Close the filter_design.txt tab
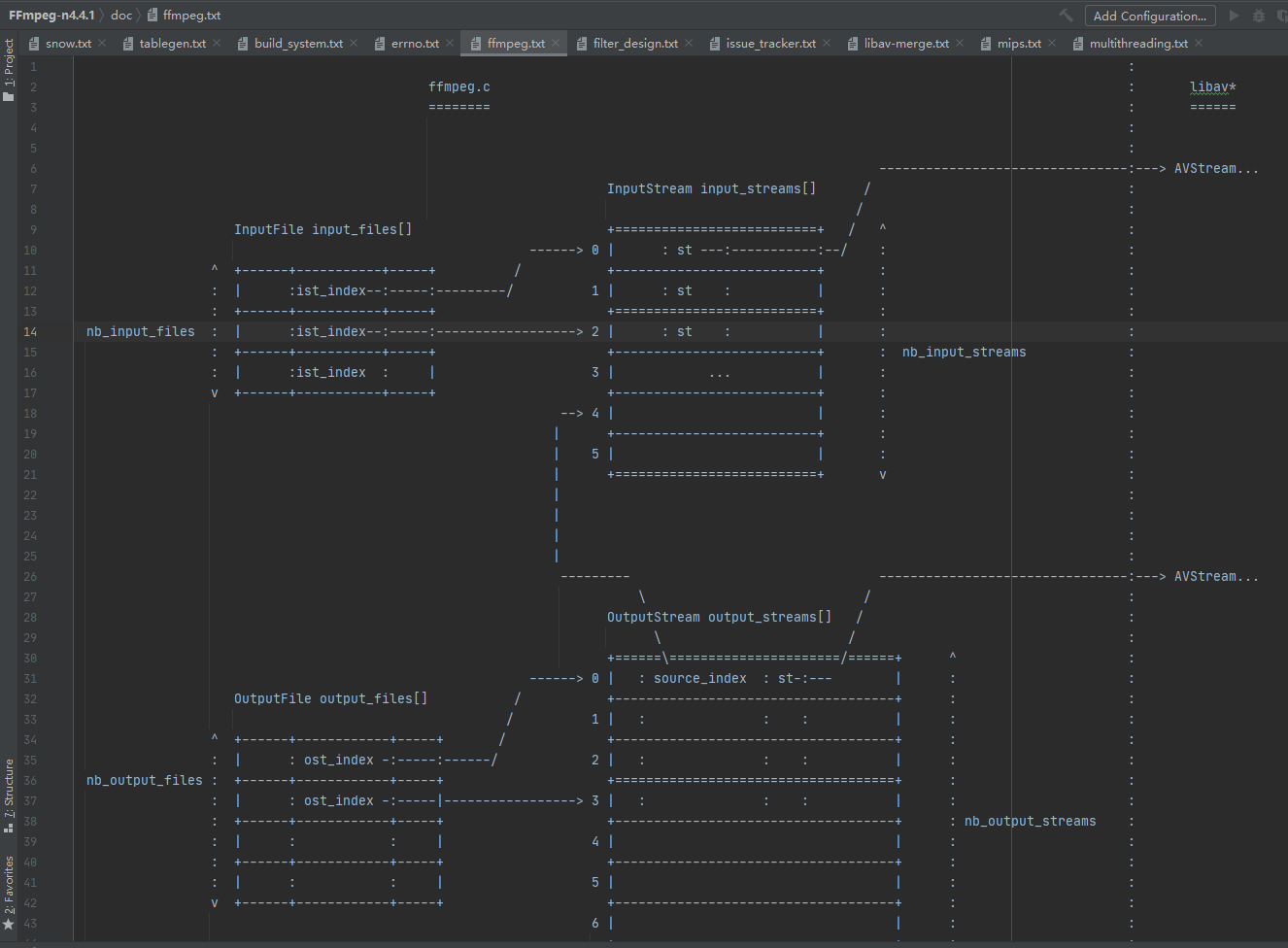The height and width of the screenshot is (948, 1288). (689, 43)
